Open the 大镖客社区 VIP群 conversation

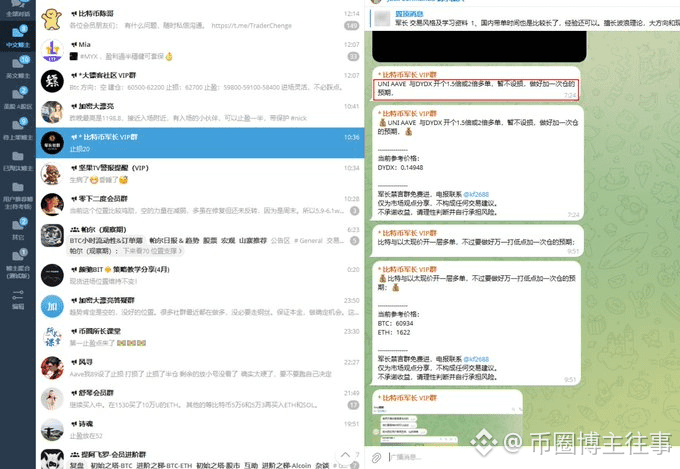[x=200, y=81]
